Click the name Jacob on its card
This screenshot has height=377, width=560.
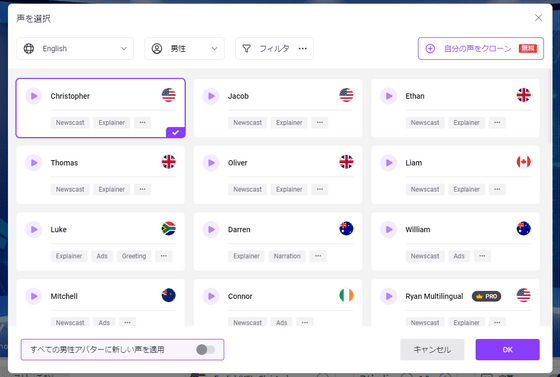pyautogui.click(x=238, y=96)
